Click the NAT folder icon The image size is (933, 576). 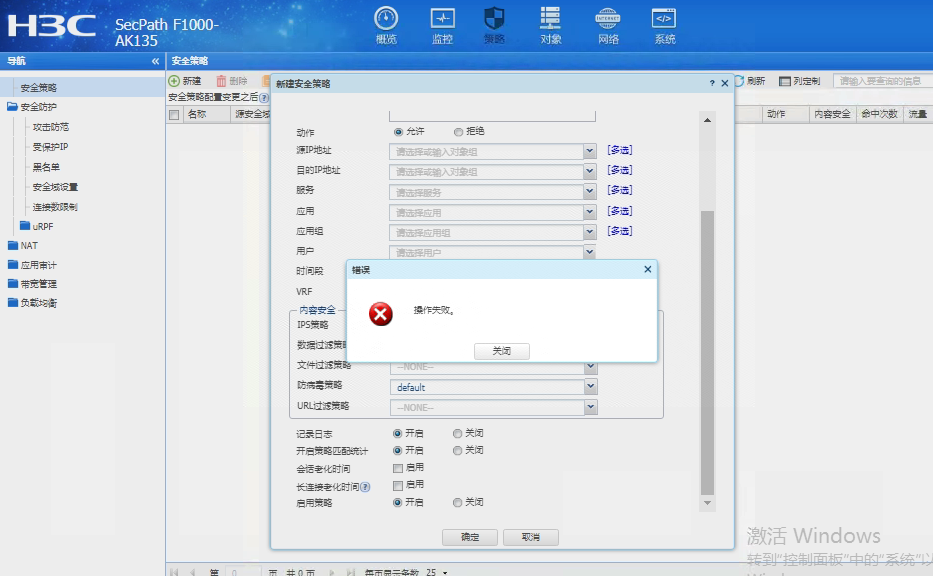point(12,245)
